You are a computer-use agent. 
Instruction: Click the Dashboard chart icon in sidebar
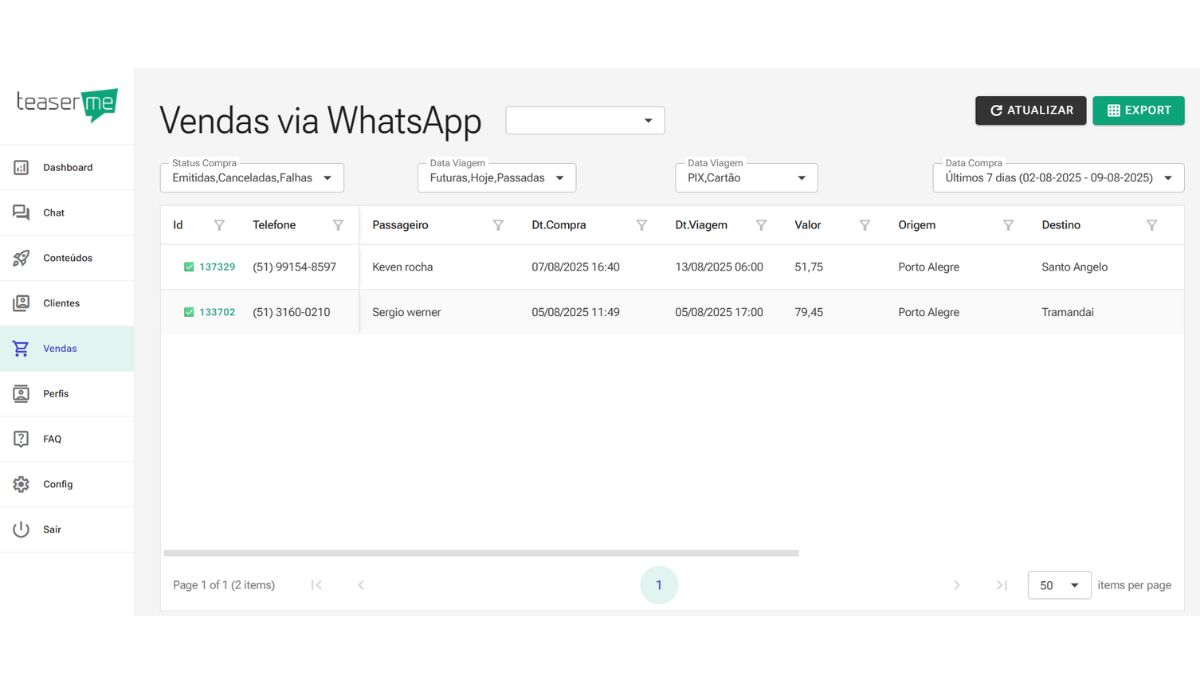pos(21,168)
